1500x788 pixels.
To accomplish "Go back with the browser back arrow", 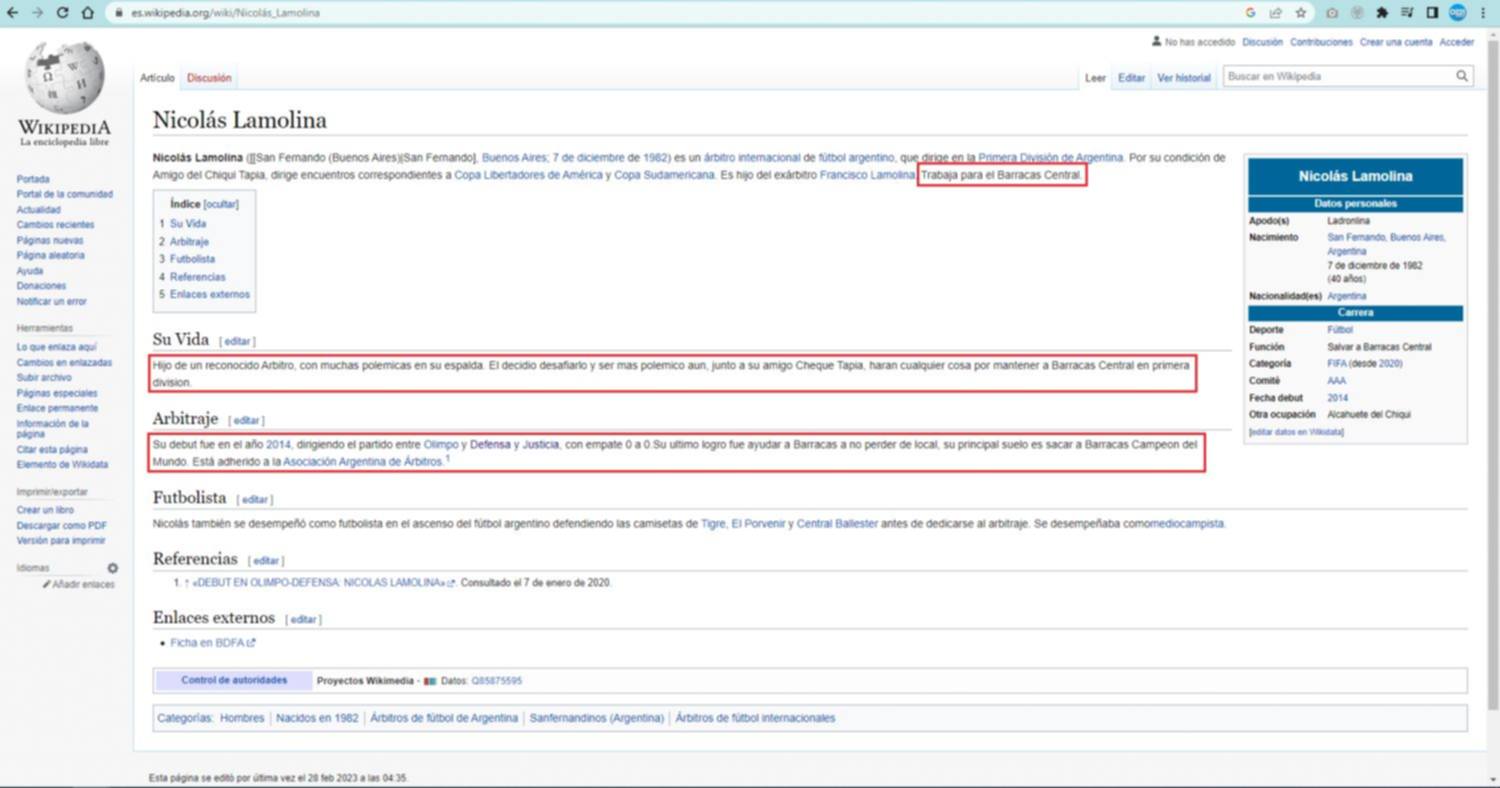I will tap(12, 13).
